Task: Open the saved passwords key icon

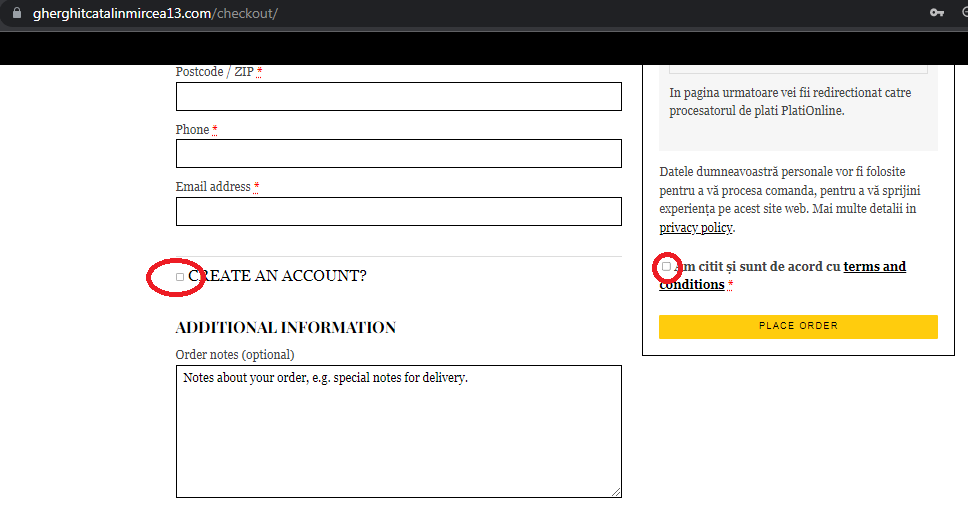Action: [937, 13]
